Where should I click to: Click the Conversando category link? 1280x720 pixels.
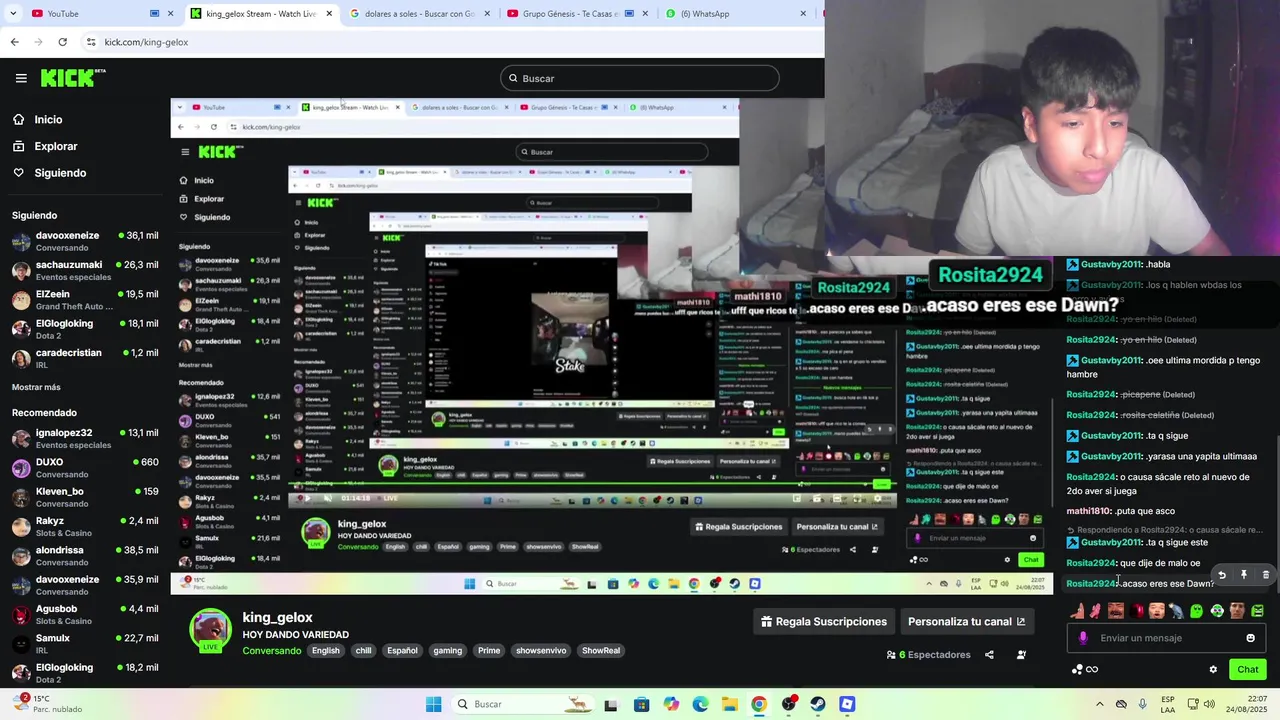(x=271, y=651)
